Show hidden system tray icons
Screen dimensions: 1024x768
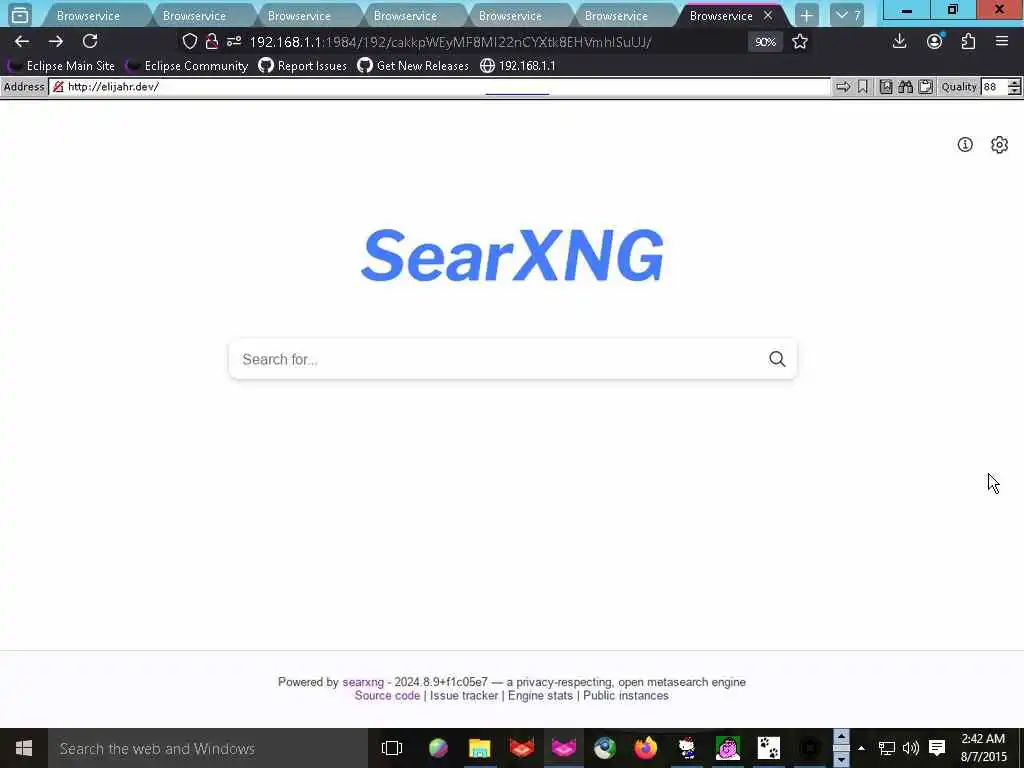tap(861, 748)
